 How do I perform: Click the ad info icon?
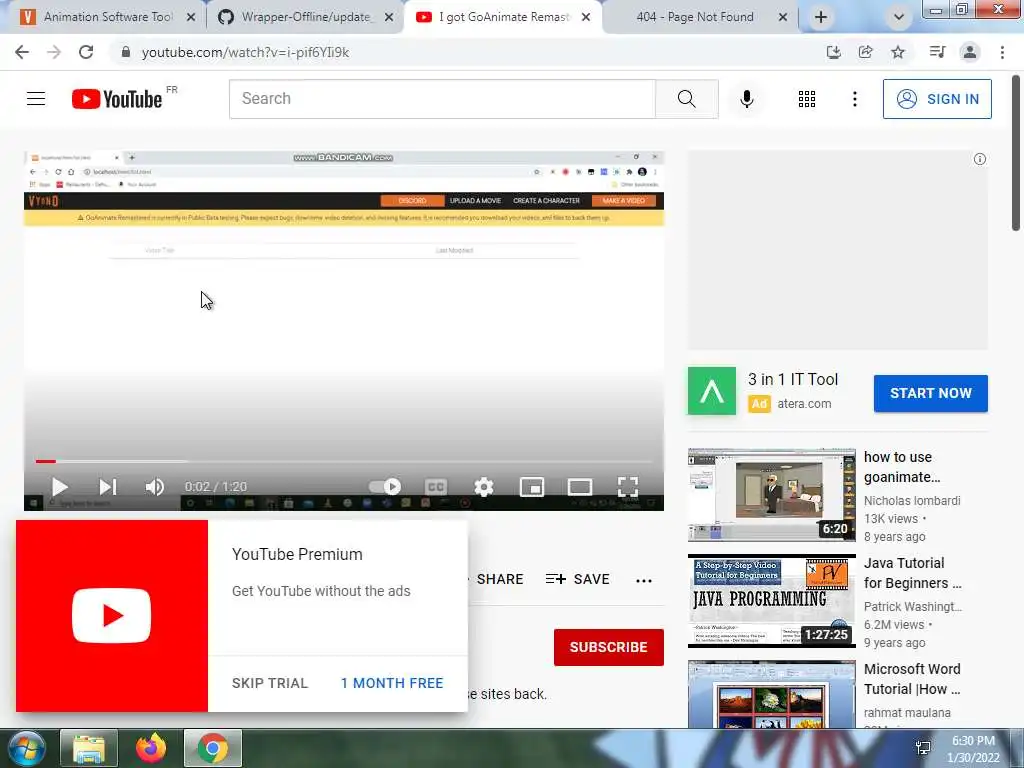click(x=979, y=159)
